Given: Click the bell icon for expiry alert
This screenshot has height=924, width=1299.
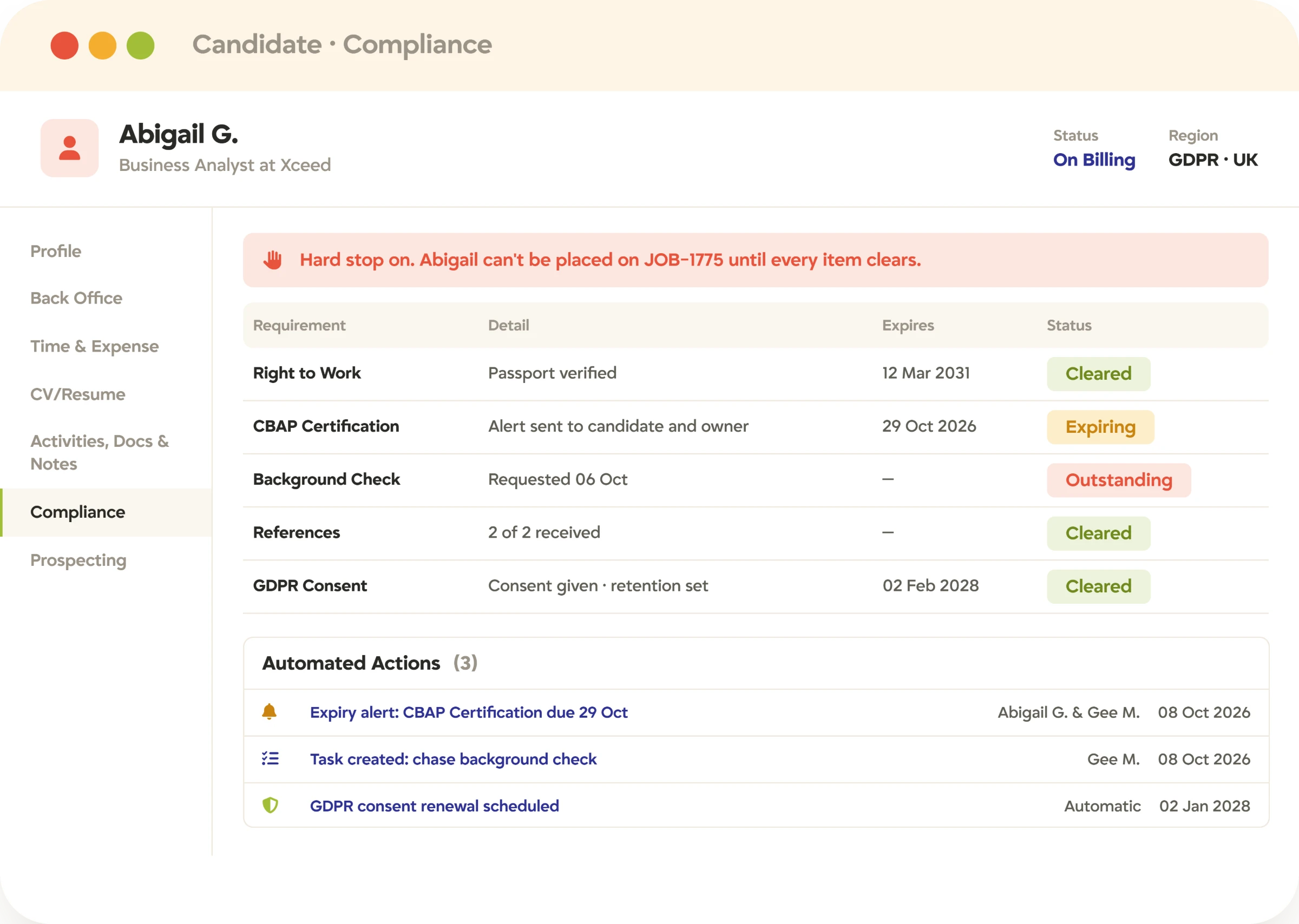Looking at the screenshot, I should 269,712.
